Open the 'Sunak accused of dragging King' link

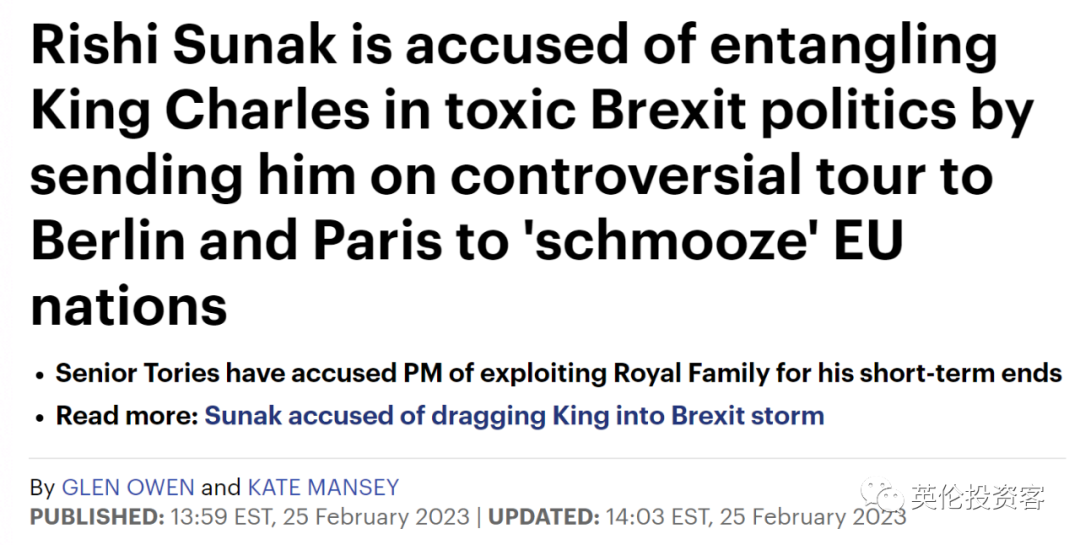(515, 415)
